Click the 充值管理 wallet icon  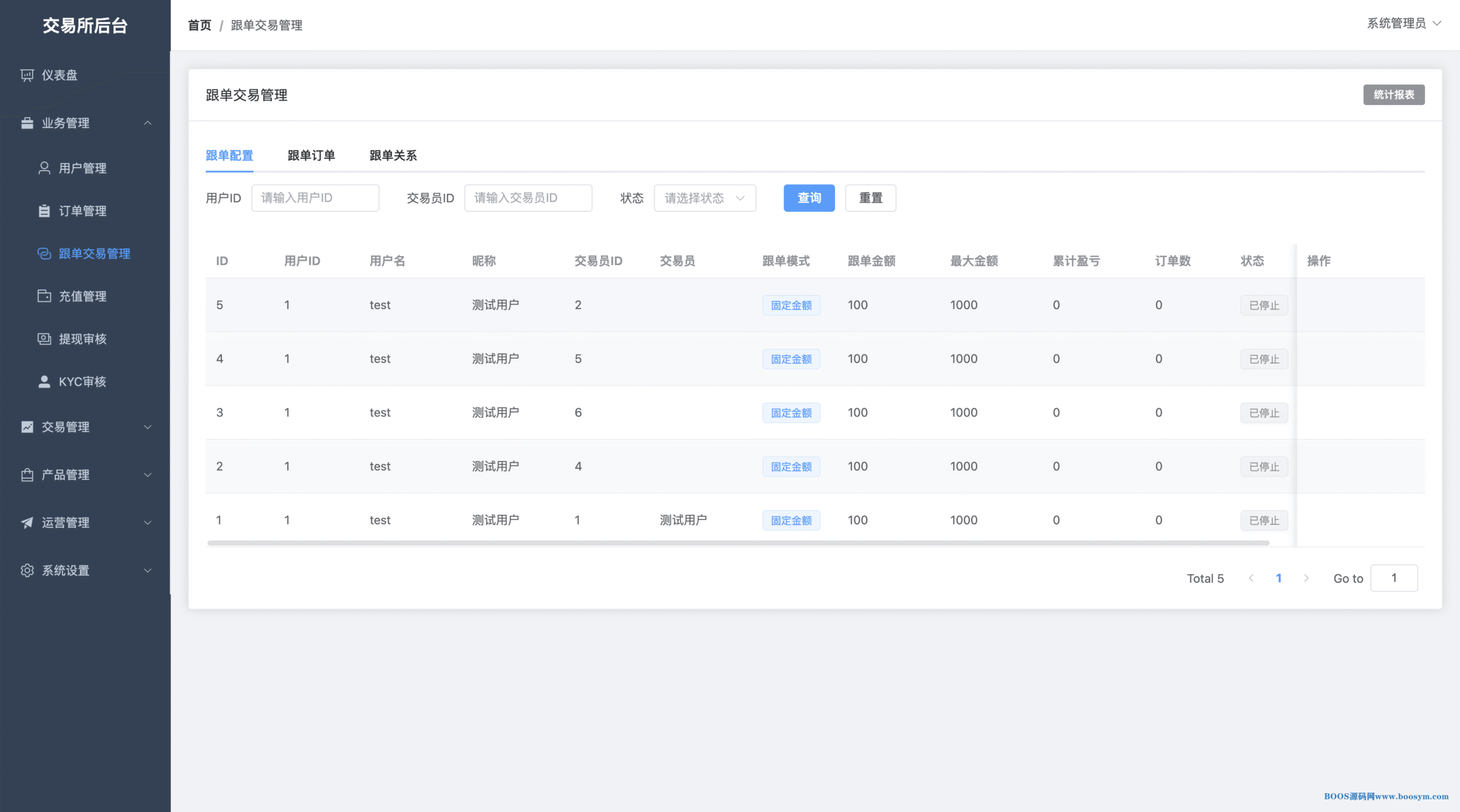click(x=44, y=296)
